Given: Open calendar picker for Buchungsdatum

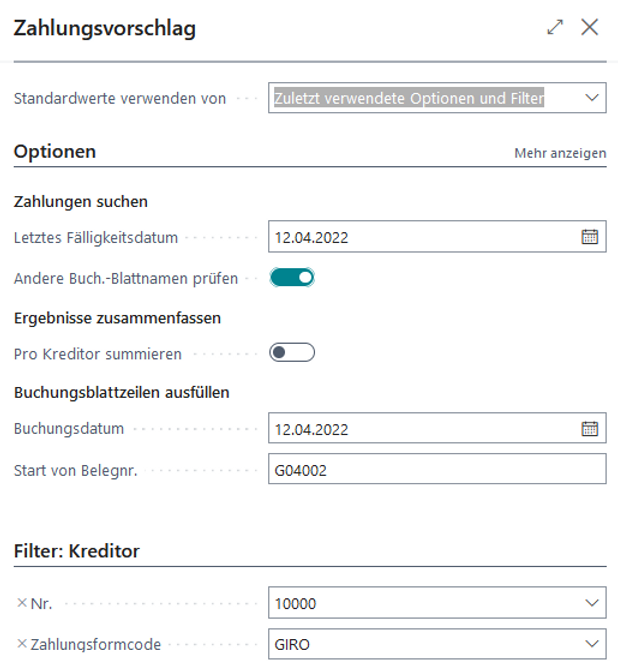Looking at the screenshot, I should 590,429.
